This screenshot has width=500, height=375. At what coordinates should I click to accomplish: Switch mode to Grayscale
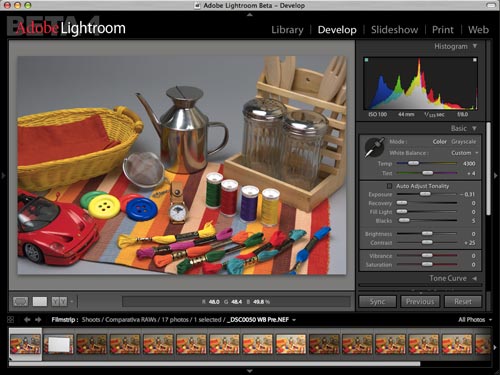[463, 142]
